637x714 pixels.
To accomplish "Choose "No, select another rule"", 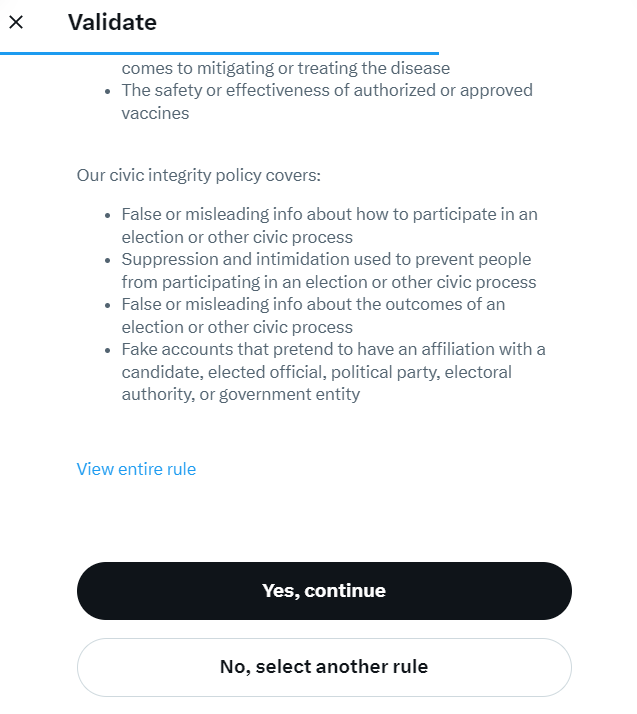I will point(324,667).
